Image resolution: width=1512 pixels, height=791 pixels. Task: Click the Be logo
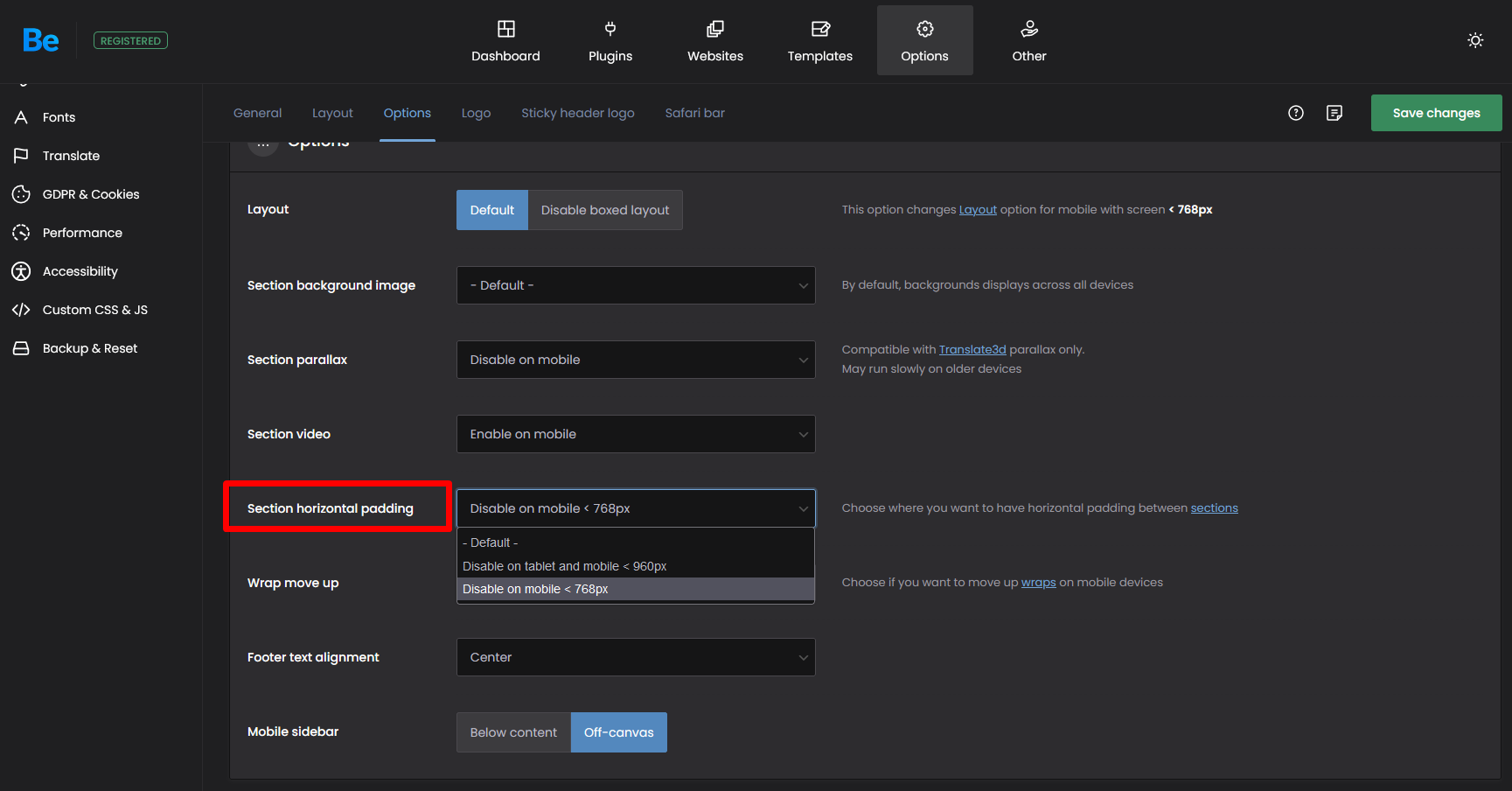[x=41, y=40]
